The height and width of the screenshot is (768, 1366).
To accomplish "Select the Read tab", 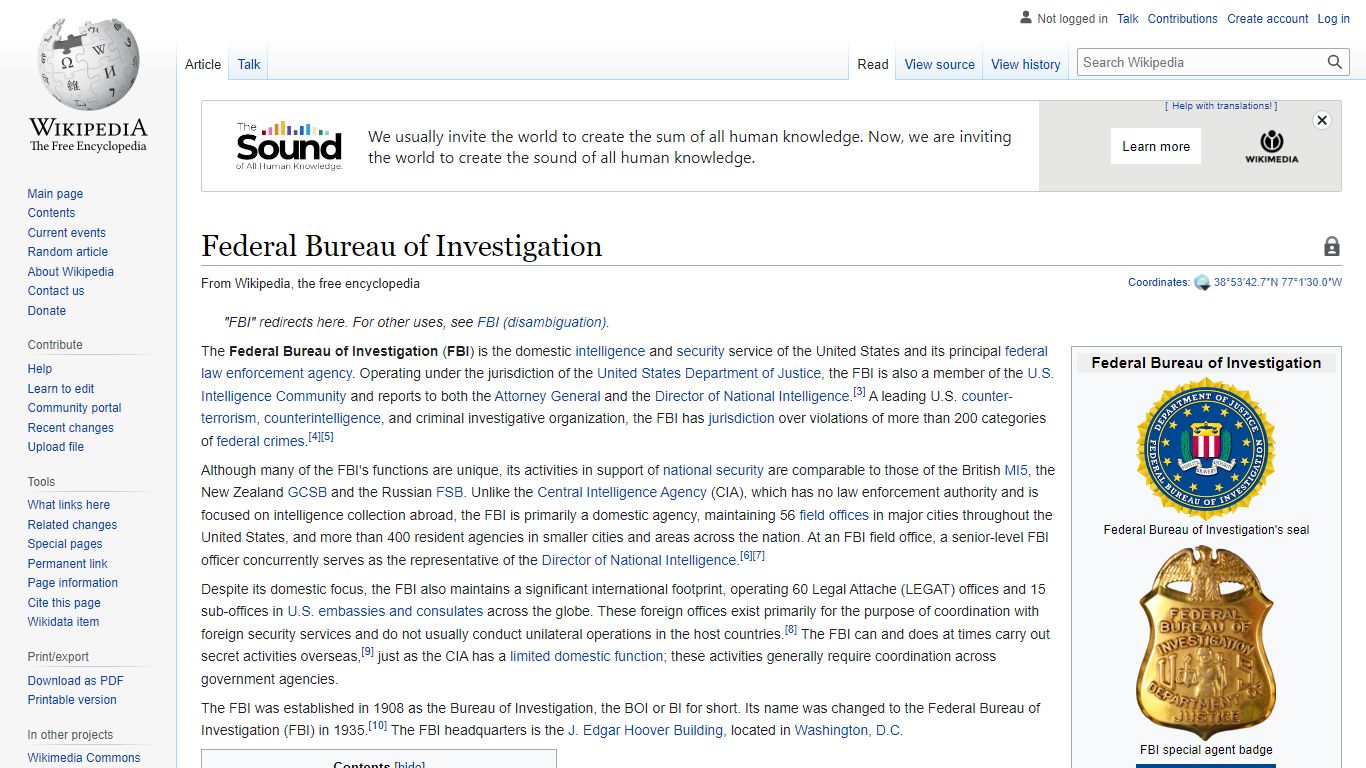I will click(x=873, y=64).
